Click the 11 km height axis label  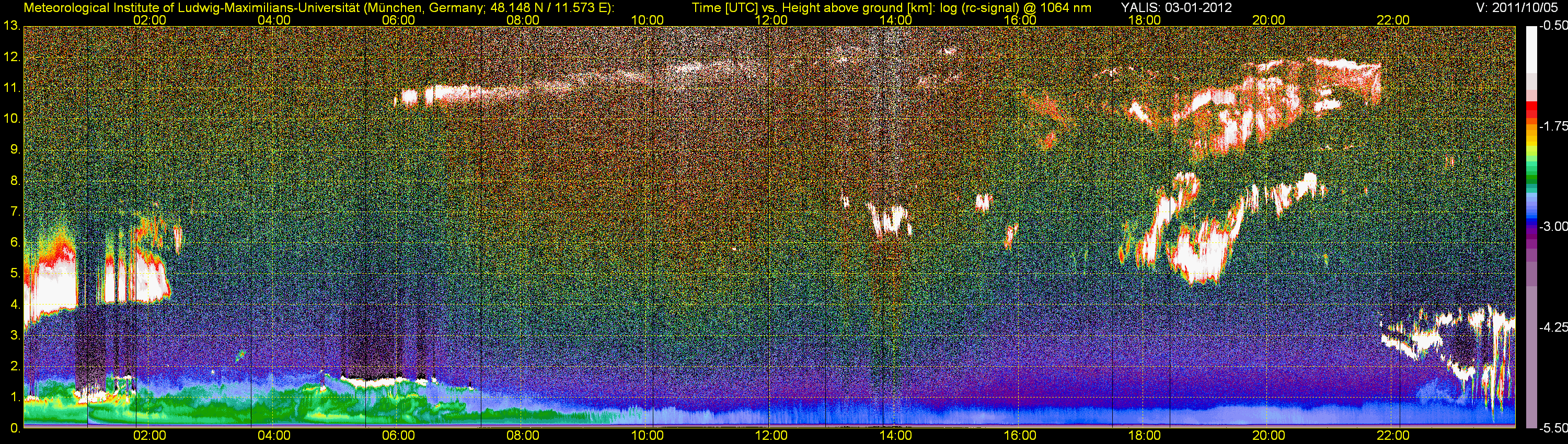11,88
